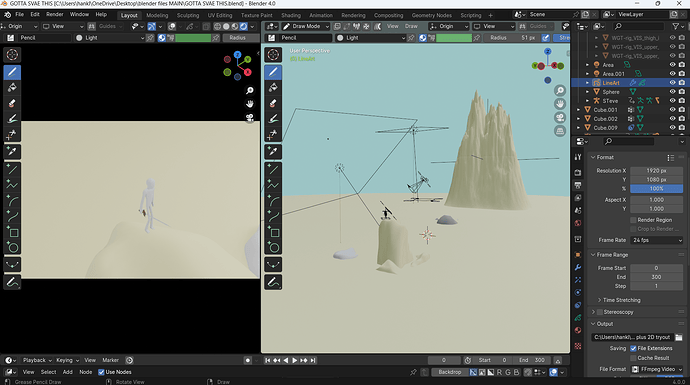Uncheck the File Extensions checkbox
Image resolution: width=690 pixels, height=385 pixels.
pyautogui.click(x=634, y=348)
